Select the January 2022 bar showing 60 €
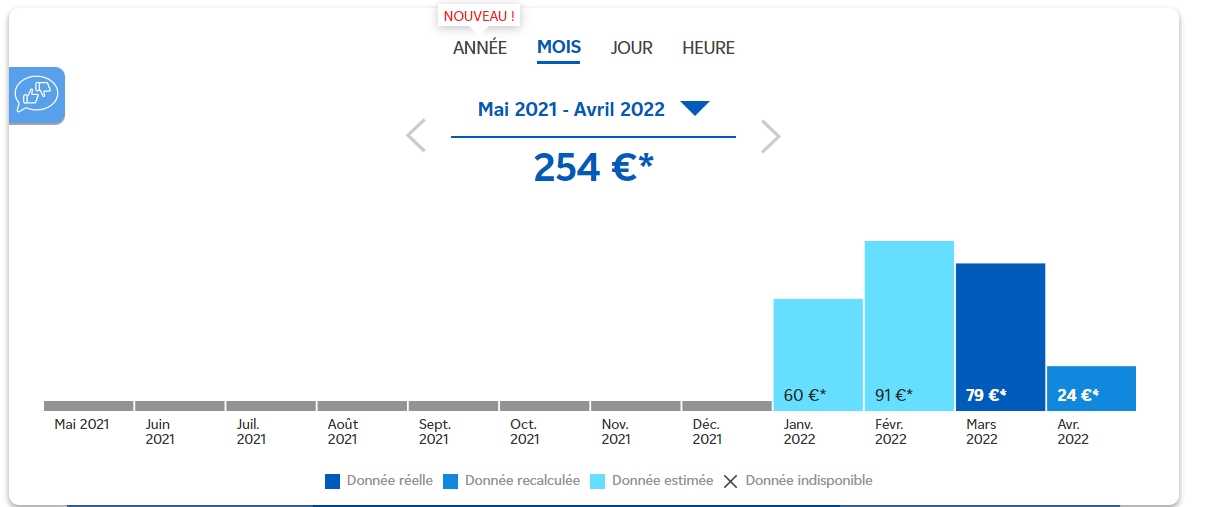The image size is (1219, 507). (x=818, y=354)
